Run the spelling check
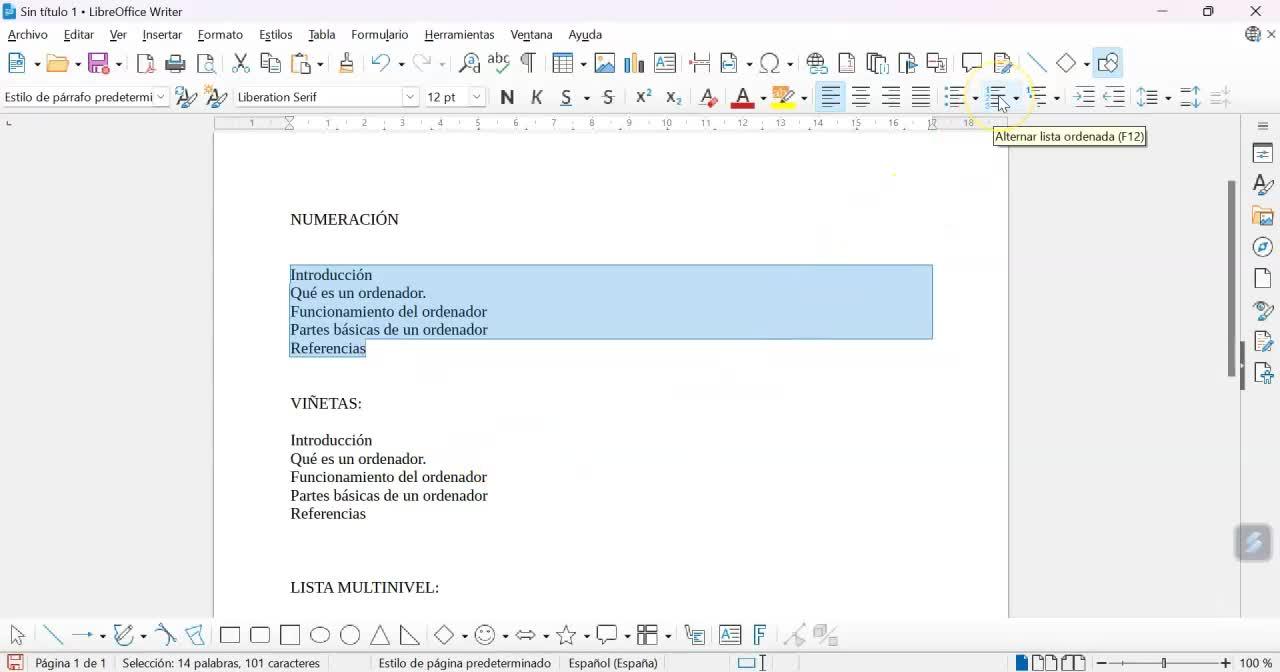 click(x=498, y=63)
